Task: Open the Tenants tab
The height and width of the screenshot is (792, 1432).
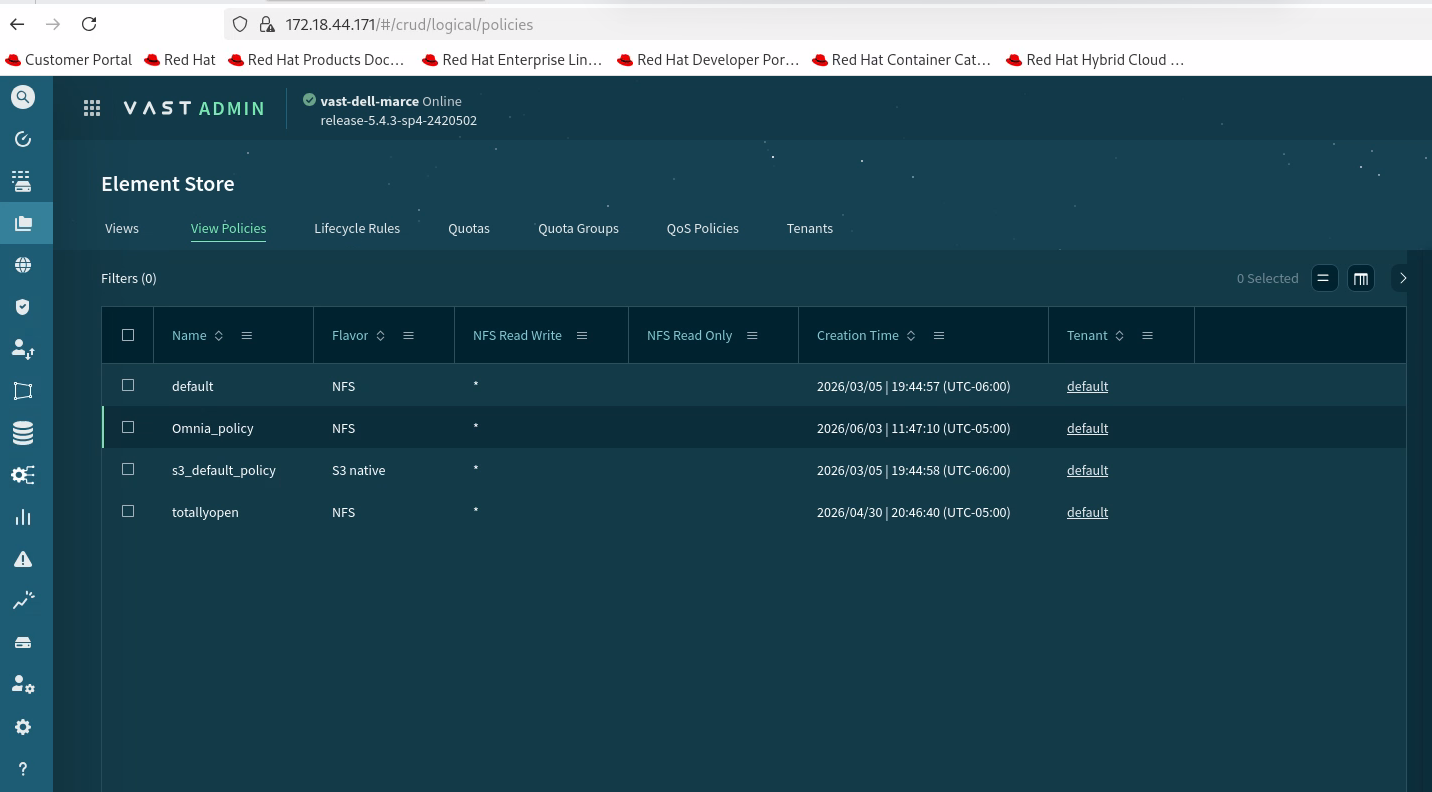Action: tap(810, 229)
